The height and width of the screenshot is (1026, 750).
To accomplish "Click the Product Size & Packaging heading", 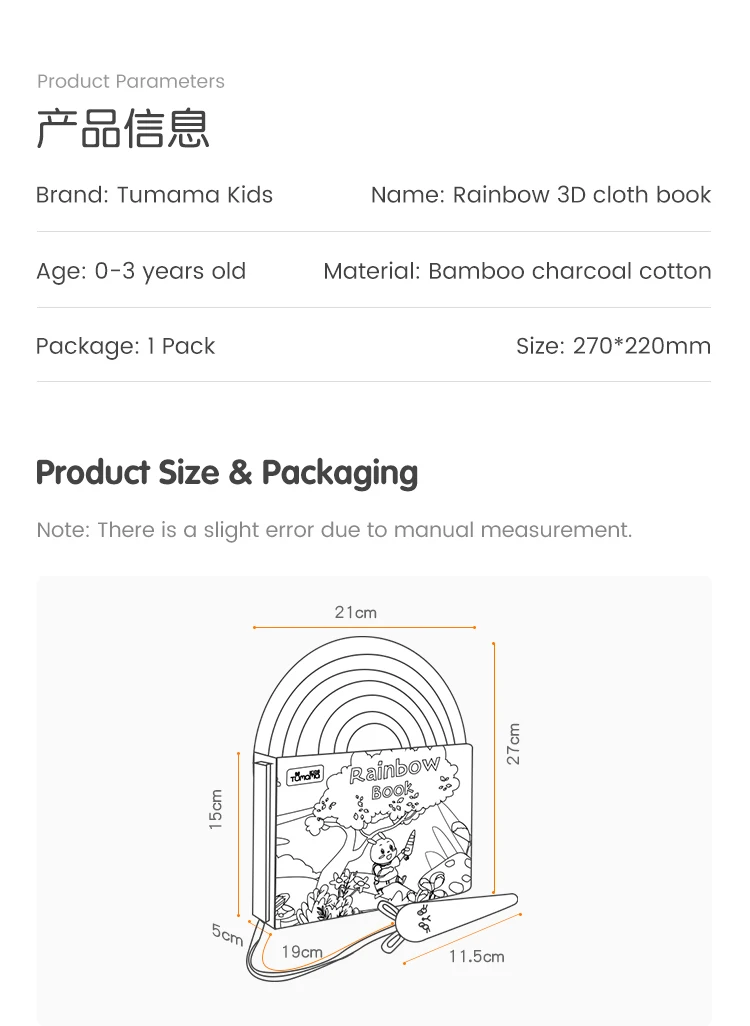I will (x=227, y=473).
